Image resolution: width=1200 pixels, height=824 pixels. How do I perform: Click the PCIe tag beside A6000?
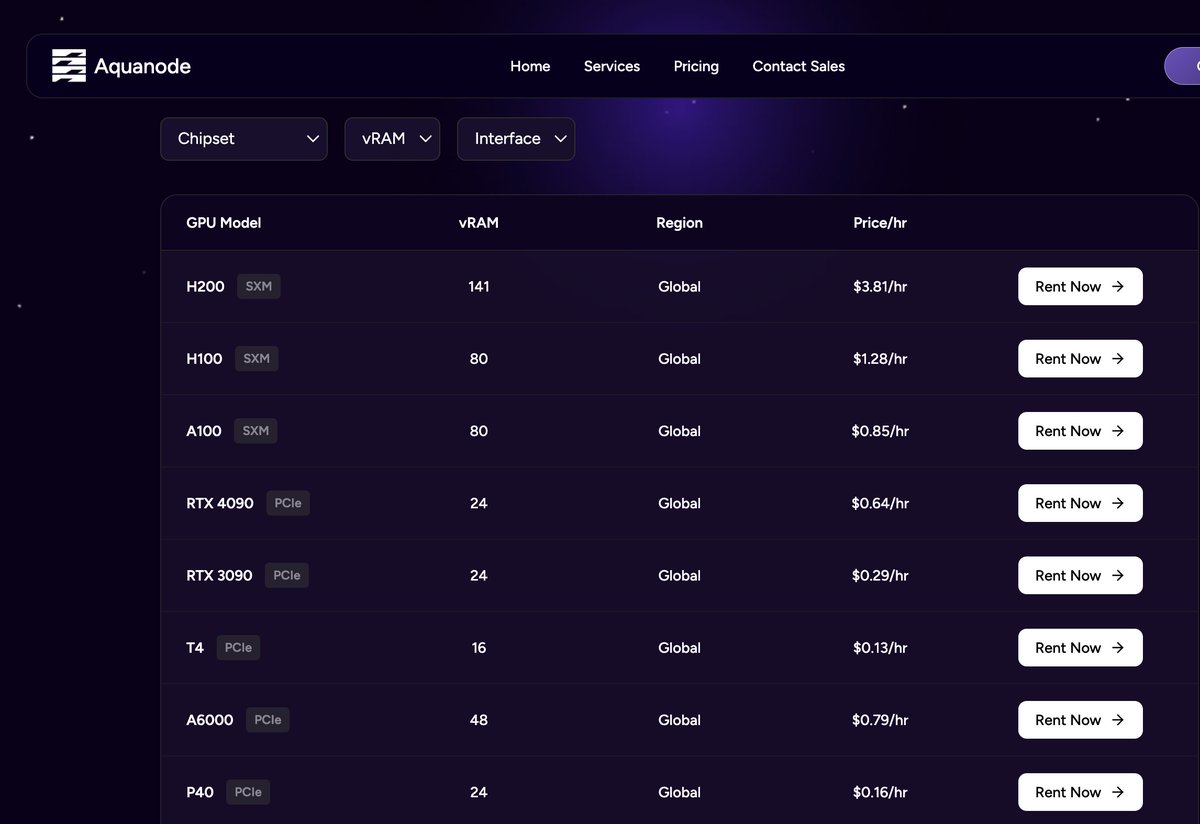click(268, 720)
